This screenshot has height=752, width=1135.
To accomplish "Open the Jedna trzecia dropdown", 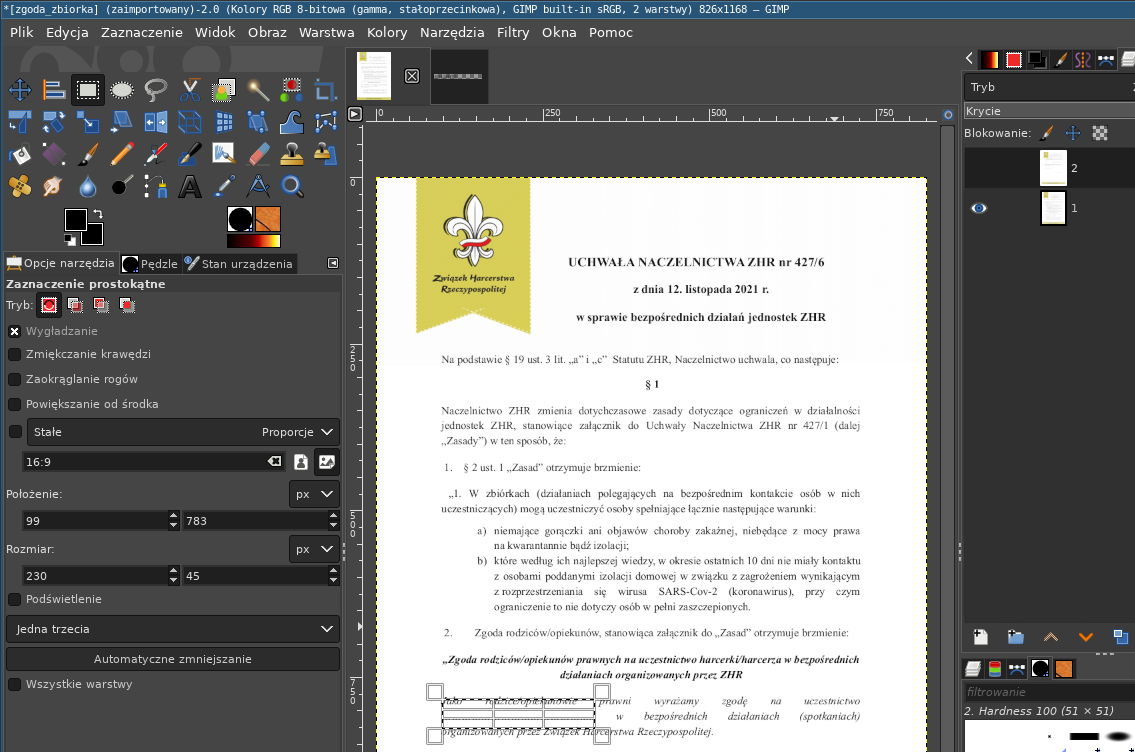I will [172, 629].
